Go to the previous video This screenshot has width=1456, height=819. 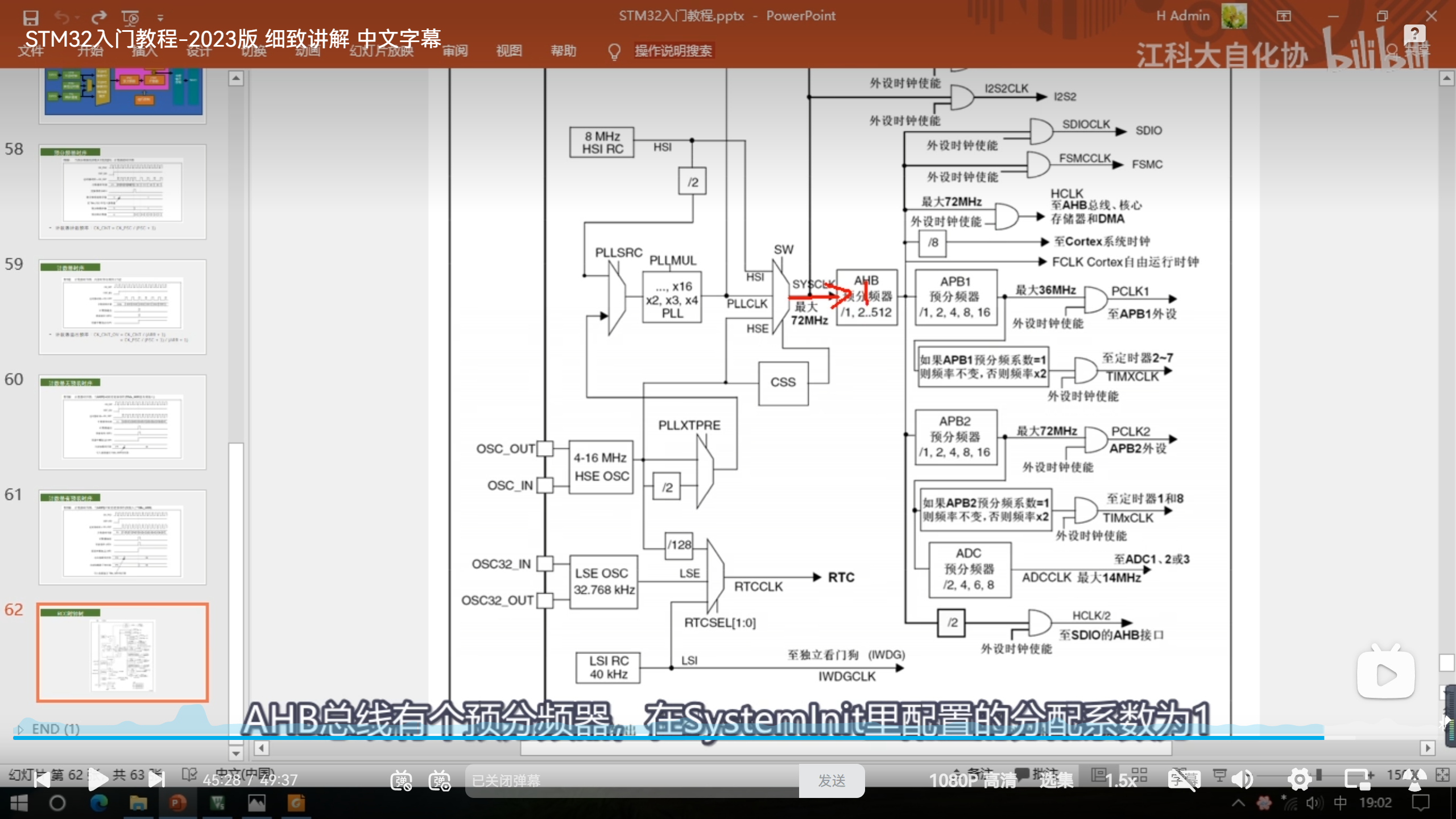(42, 780)
